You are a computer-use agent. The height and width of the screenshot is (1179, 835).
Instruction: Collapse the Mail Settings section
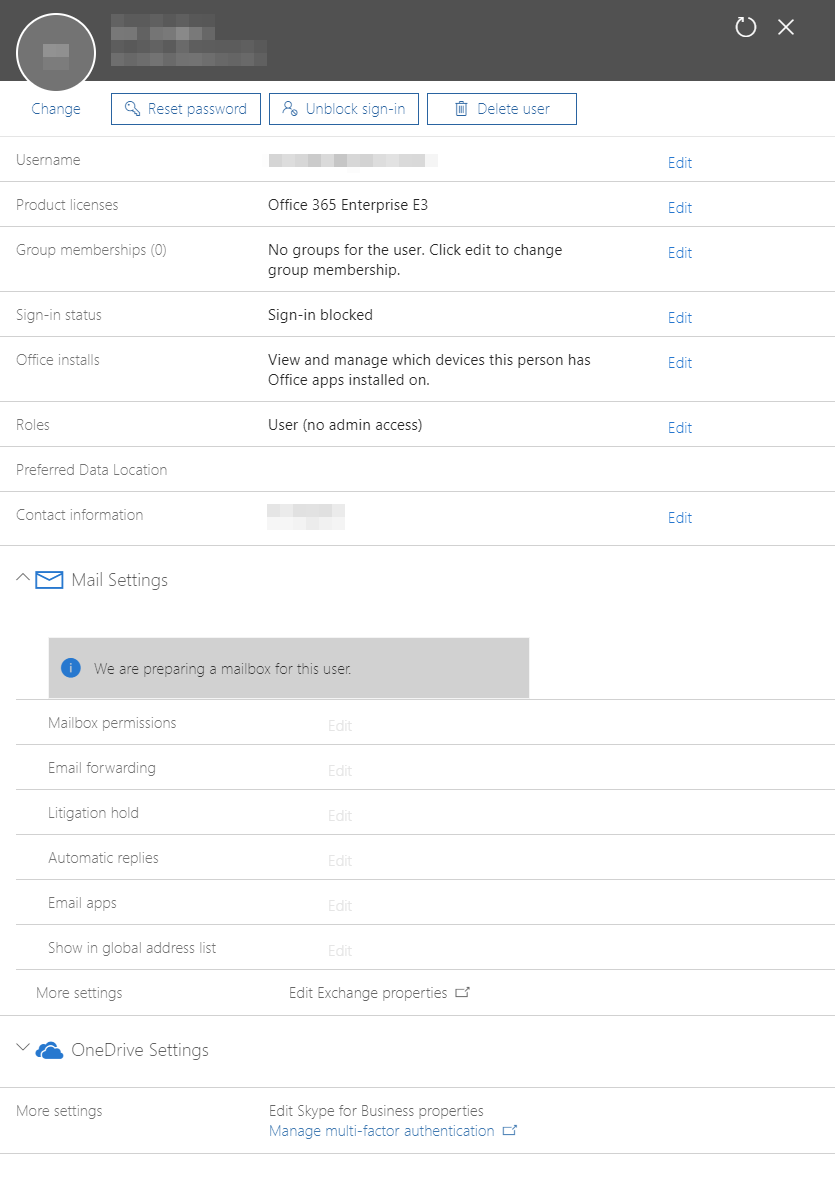pos(24,579)
